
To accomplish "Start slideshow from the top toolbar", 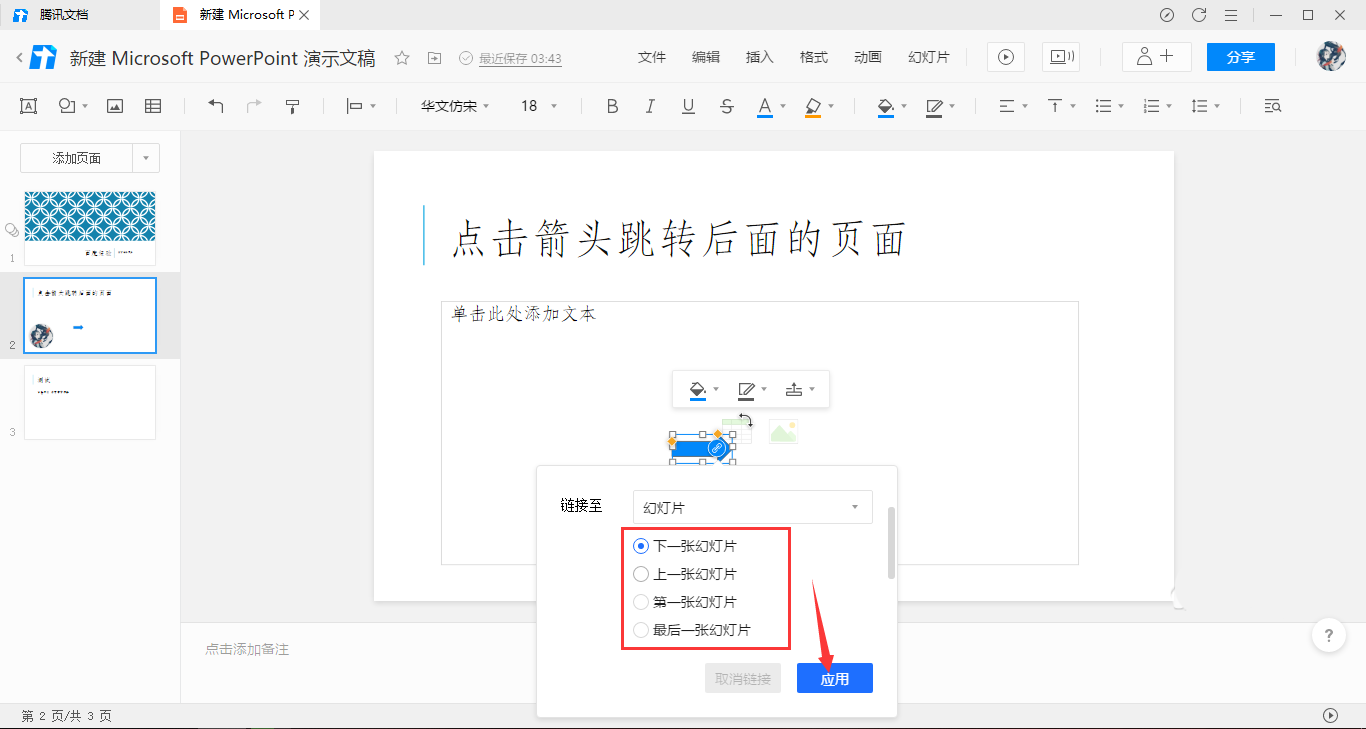I will tap(1004, 57).
